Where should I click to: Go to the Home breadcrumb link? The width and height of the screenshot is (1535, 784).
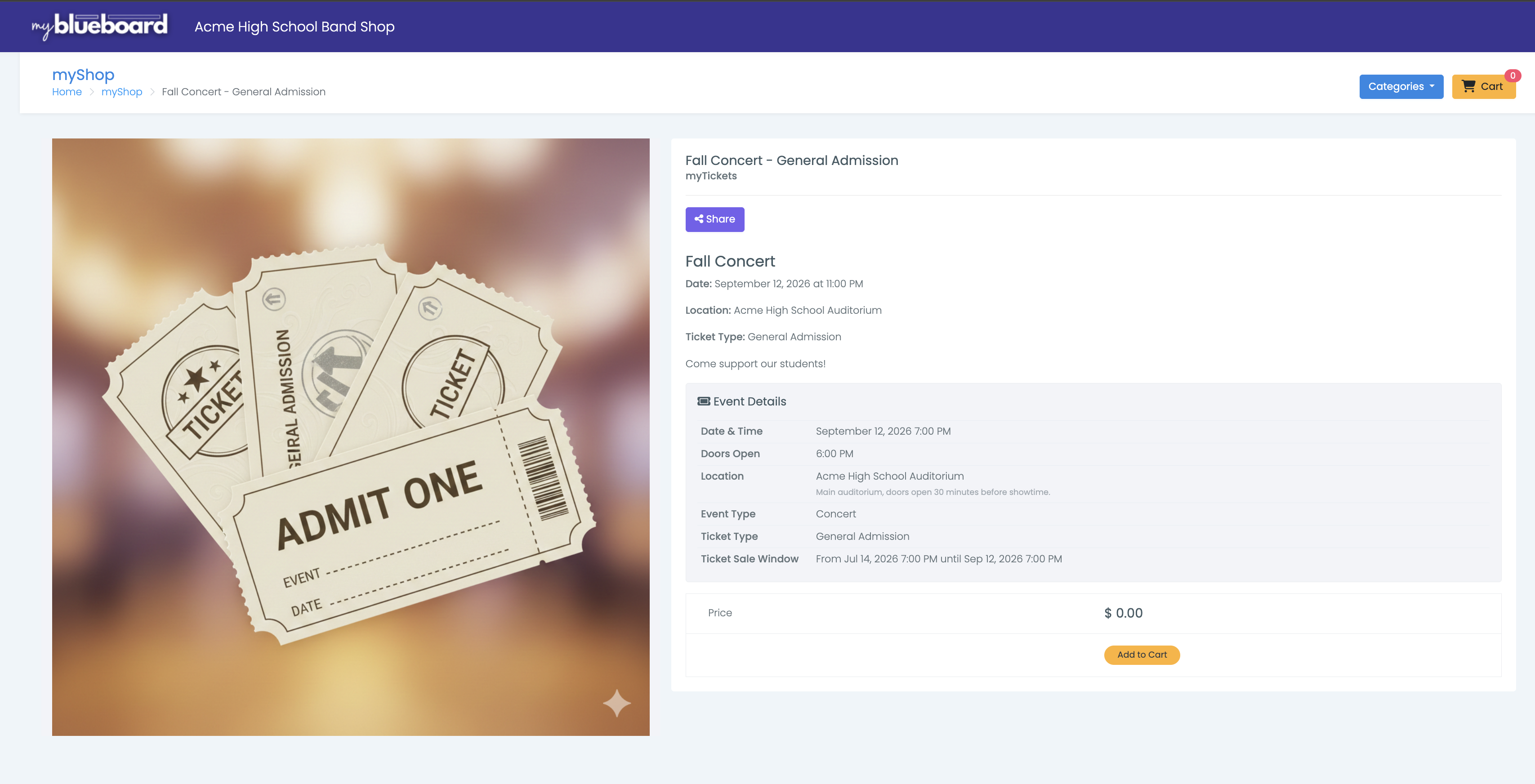click(67, 92)
